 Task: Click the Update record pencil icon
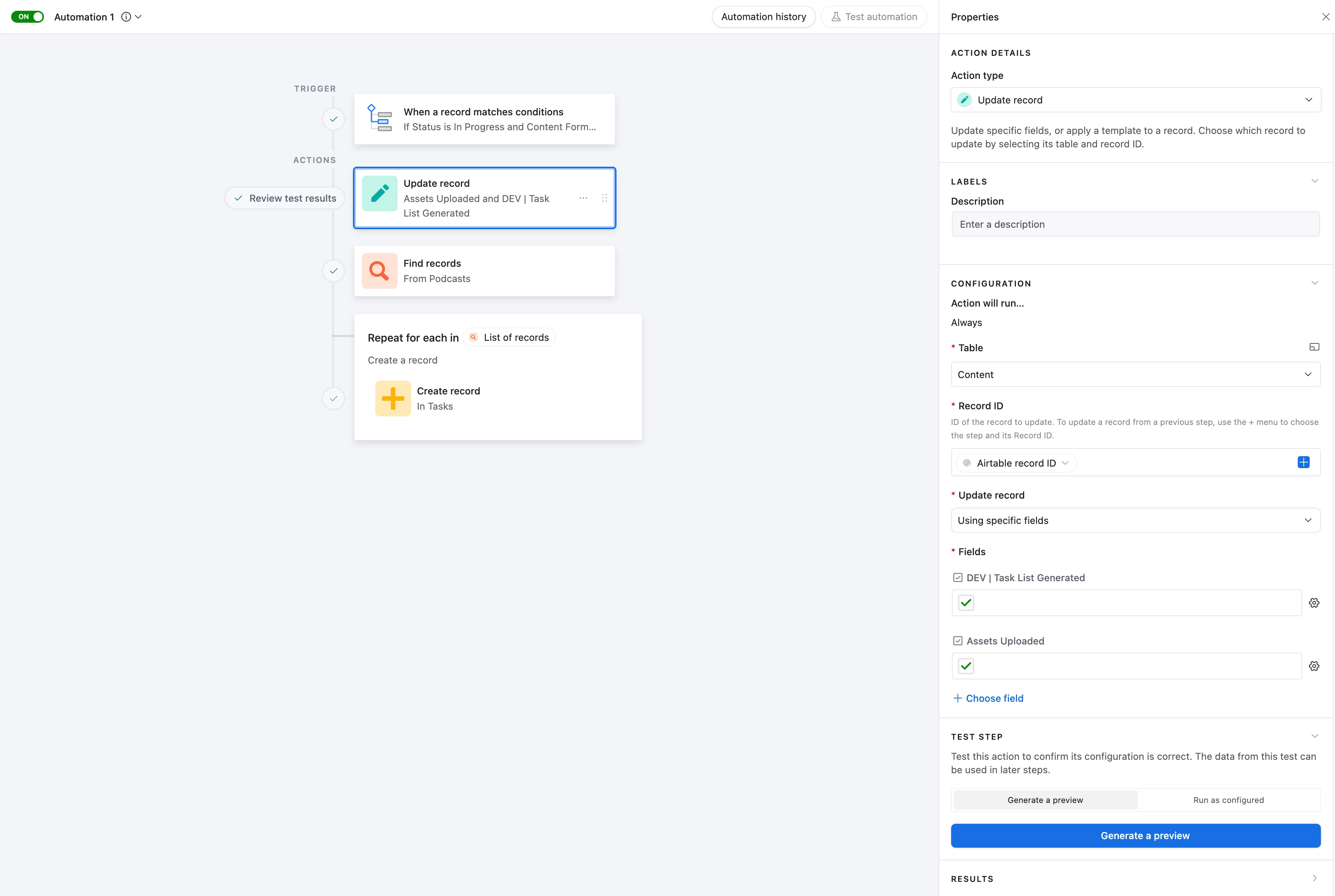tap(379, 194)
